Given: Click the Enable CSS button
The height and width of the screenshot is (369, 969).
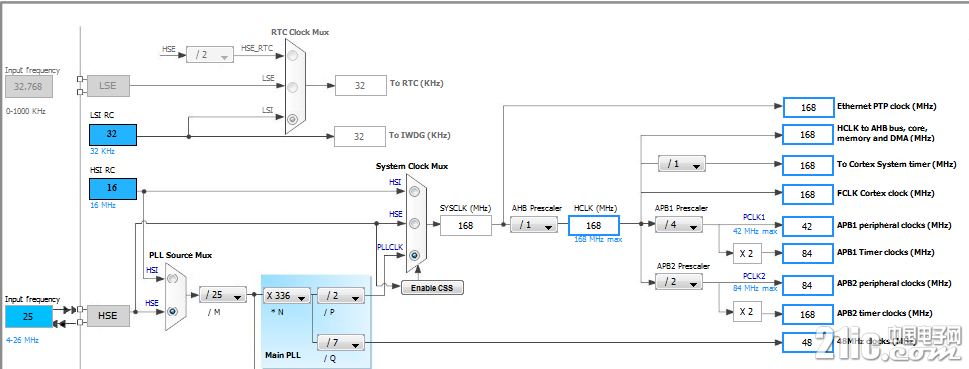Looking at the screenshot, I should tap(432, 288).
